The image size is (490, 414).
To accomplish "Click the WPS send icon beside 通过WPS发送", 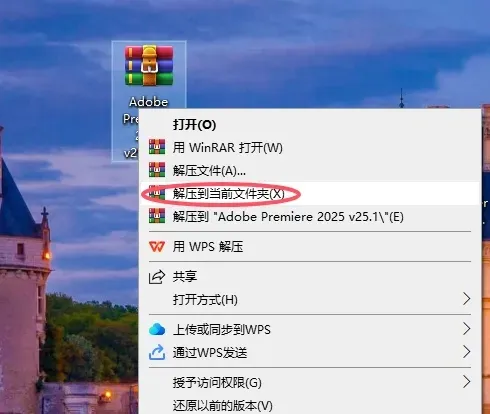I will (x=157, y=352).
